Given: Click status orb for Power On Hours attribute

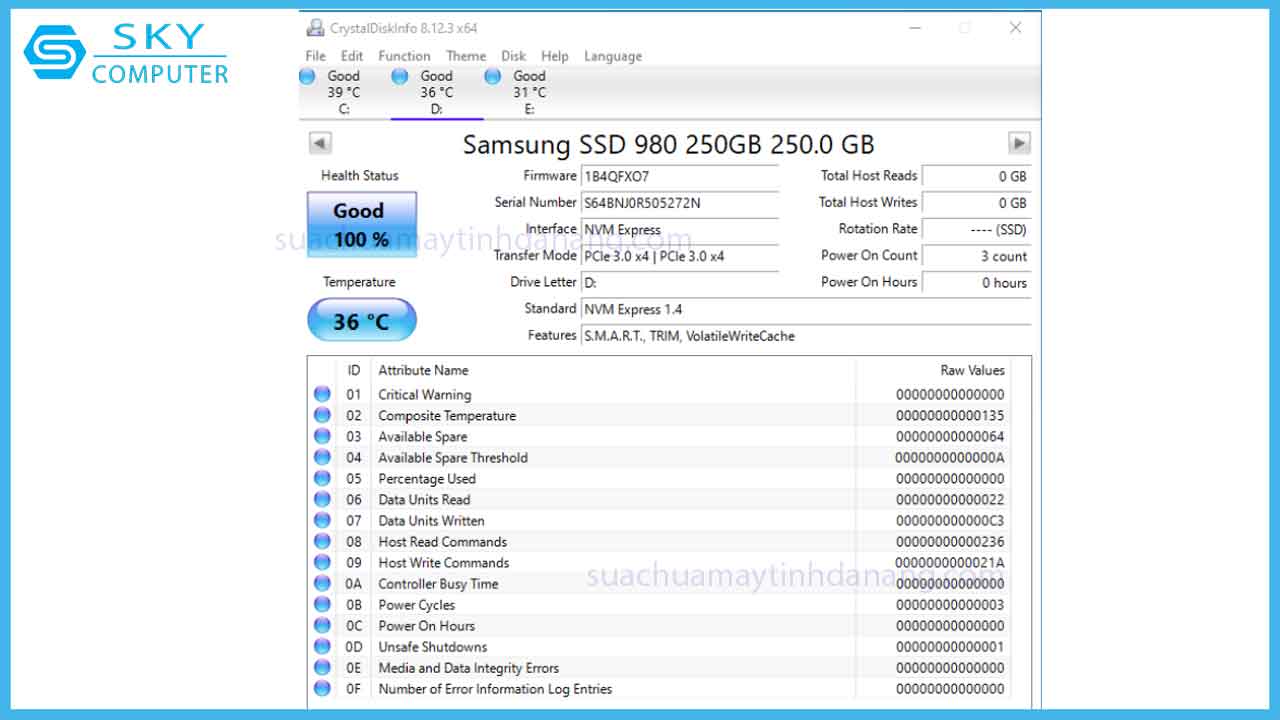Looking at the screenshot, I should point(322,625).
